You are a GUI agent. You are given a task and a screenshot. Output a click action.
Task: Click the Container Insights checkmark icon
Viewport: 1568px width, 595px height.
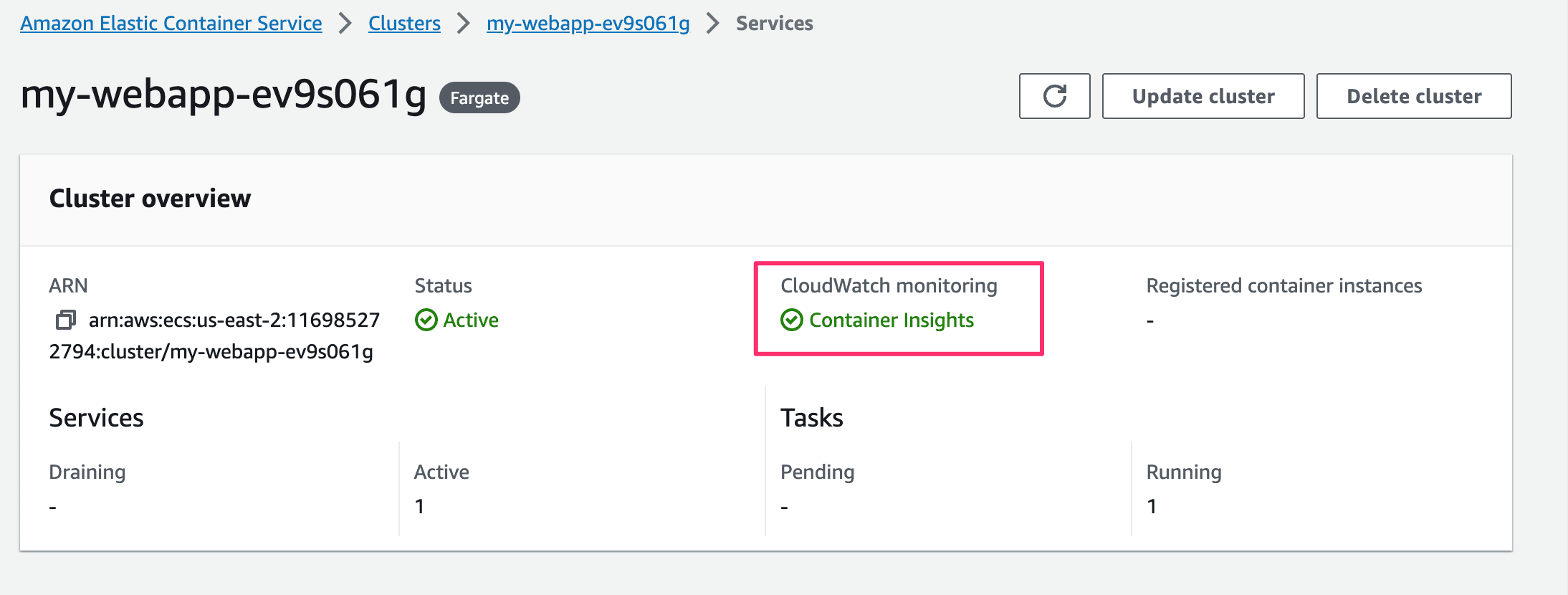point(792,320)
